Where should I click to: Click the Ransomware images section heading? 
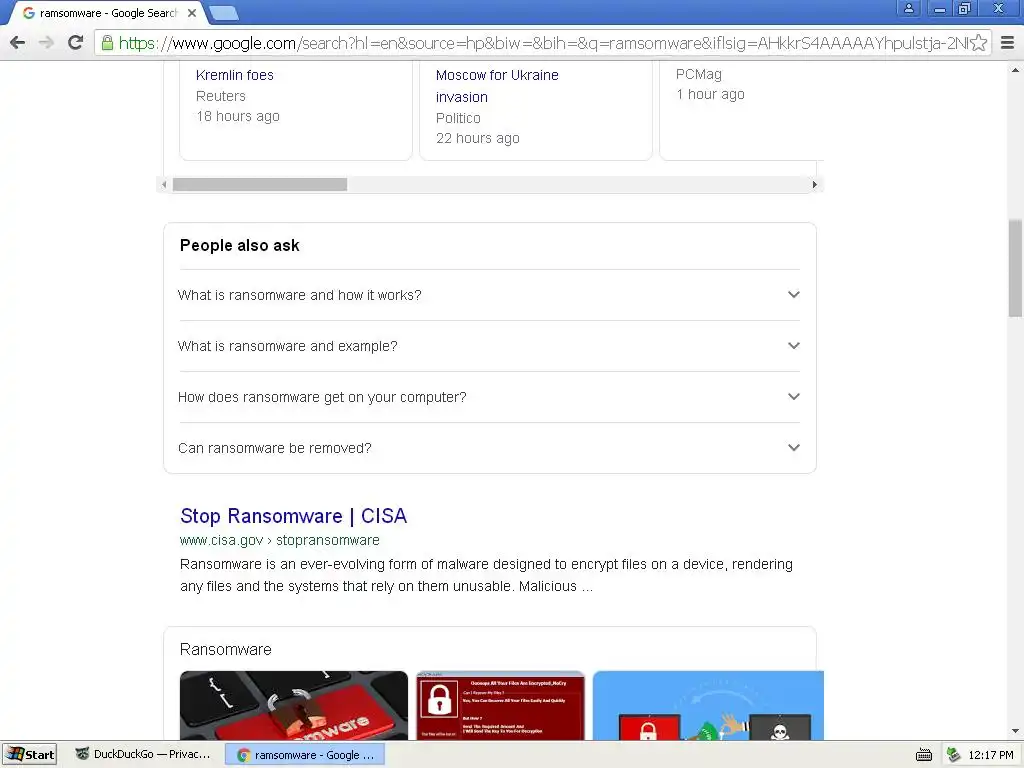225,650
